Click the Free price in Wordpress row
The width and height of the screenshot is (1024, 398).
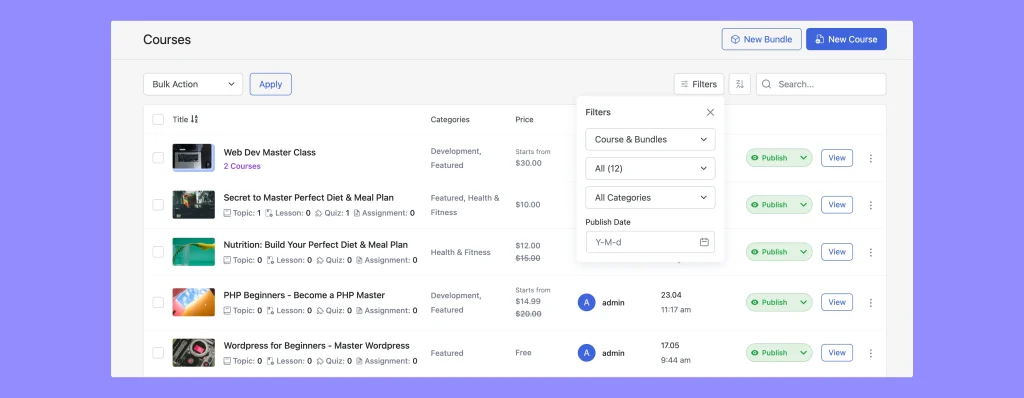[x=523, y=353]
